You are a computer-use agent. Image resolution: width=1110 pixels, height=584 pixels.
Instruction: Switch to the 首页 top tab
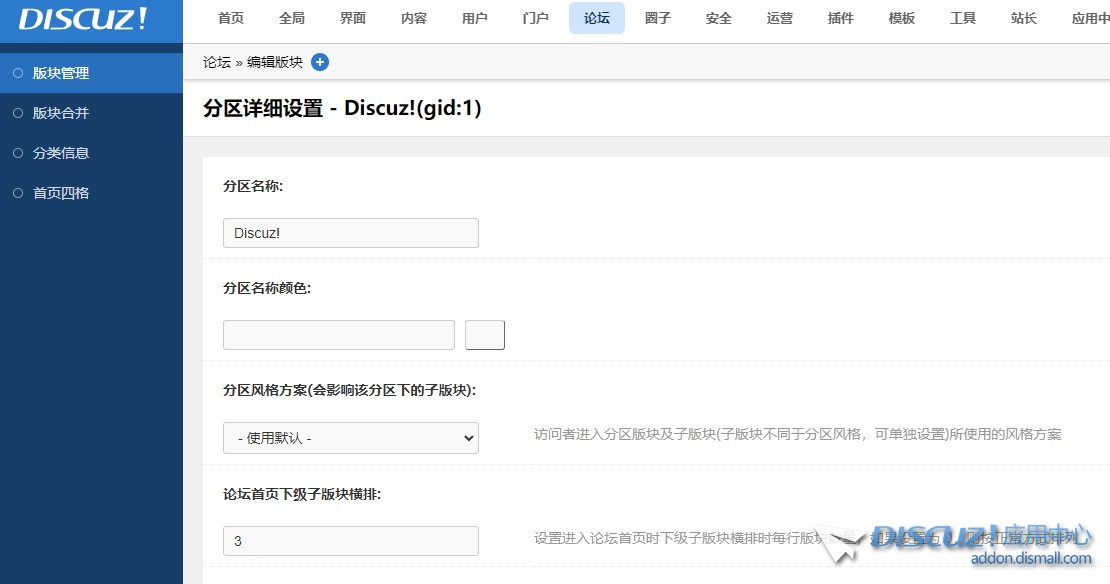231,18
